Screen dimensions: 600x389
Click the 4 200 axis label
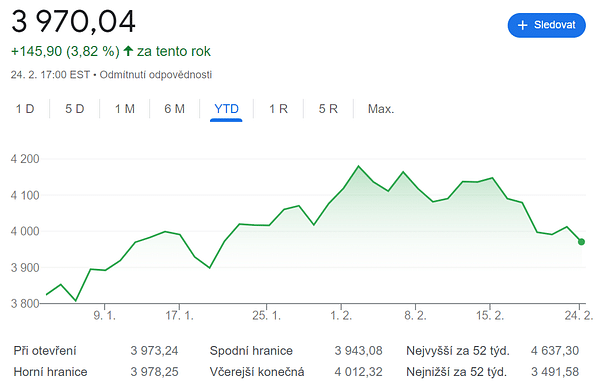[x=25, y=159]
